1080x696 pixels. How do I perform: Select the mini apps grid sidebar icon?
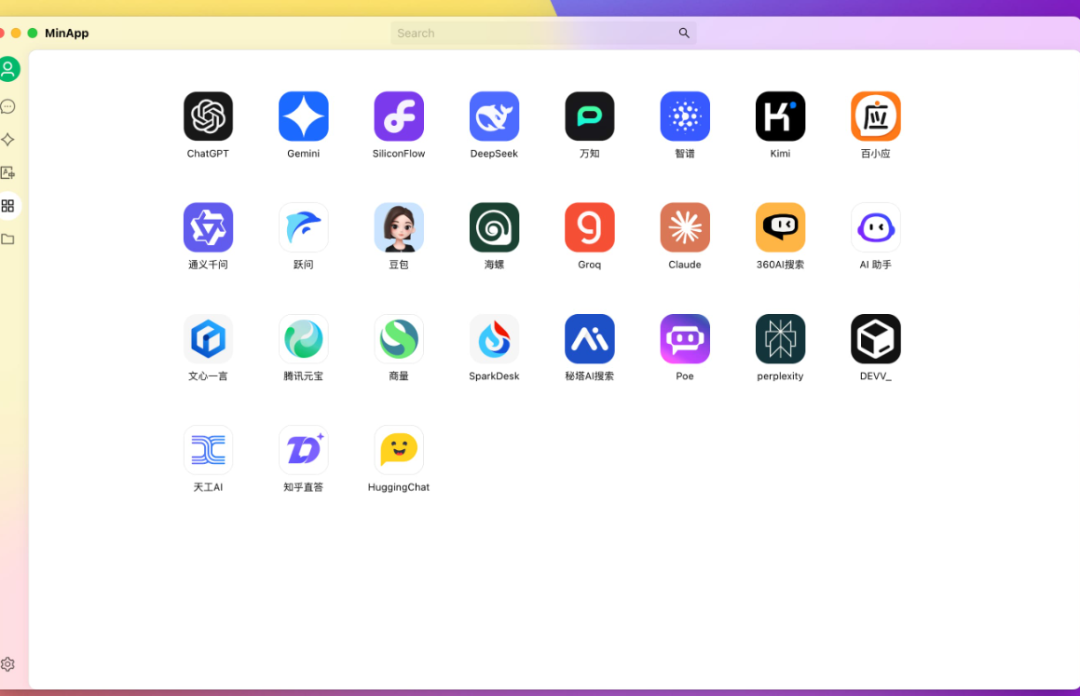(8, 206)
